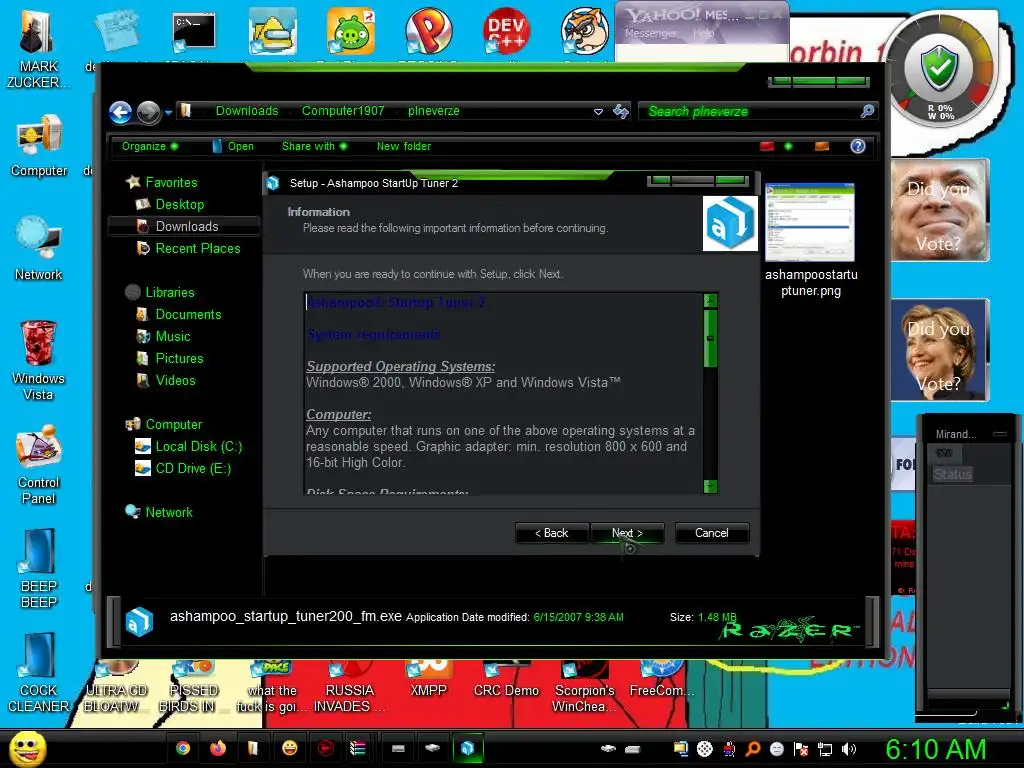Click scroll down arrow in setup info box
Image resolution: width=1024 pixels, height=768 pixels.
pos(710,486)
